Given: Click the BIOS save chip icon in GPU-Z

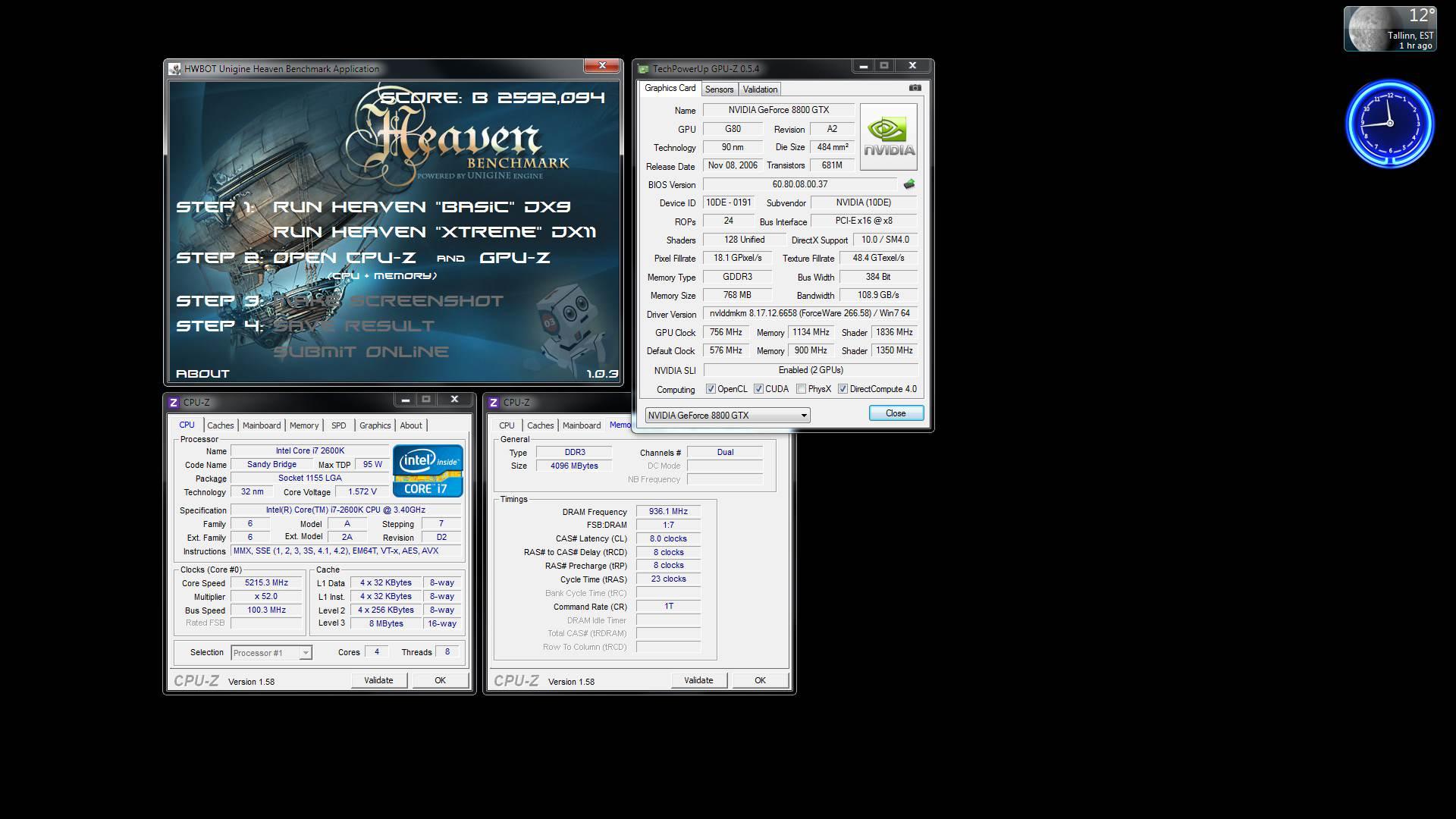Looking at the screenshot, I should 909,184.
